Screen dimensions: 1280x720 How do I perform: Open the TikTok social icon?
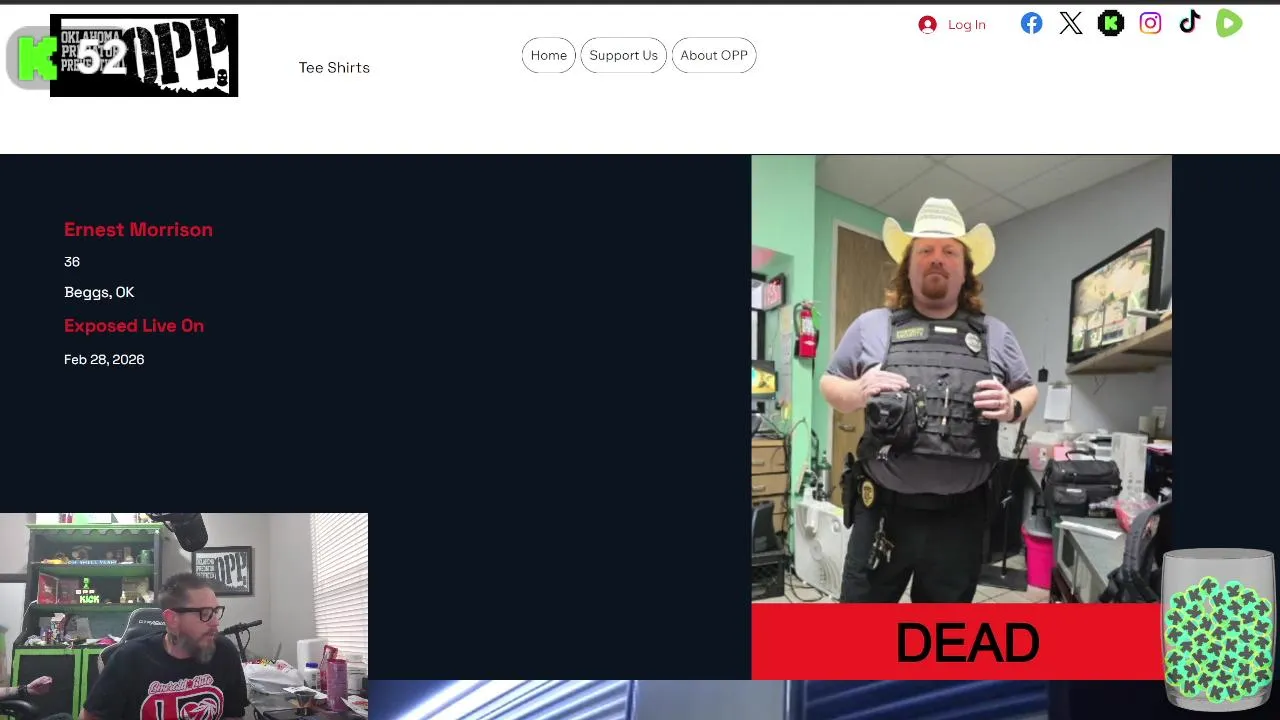pyautogui.click(x=1189, y=22)
